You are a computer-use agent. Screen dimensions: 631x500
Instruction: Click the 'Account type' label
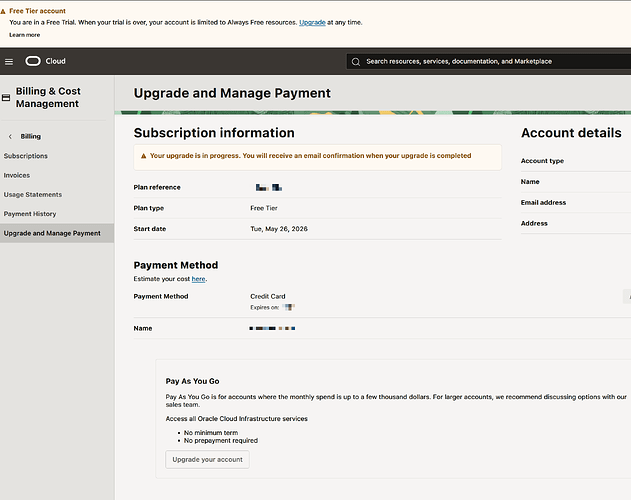(x=542, y=161)
